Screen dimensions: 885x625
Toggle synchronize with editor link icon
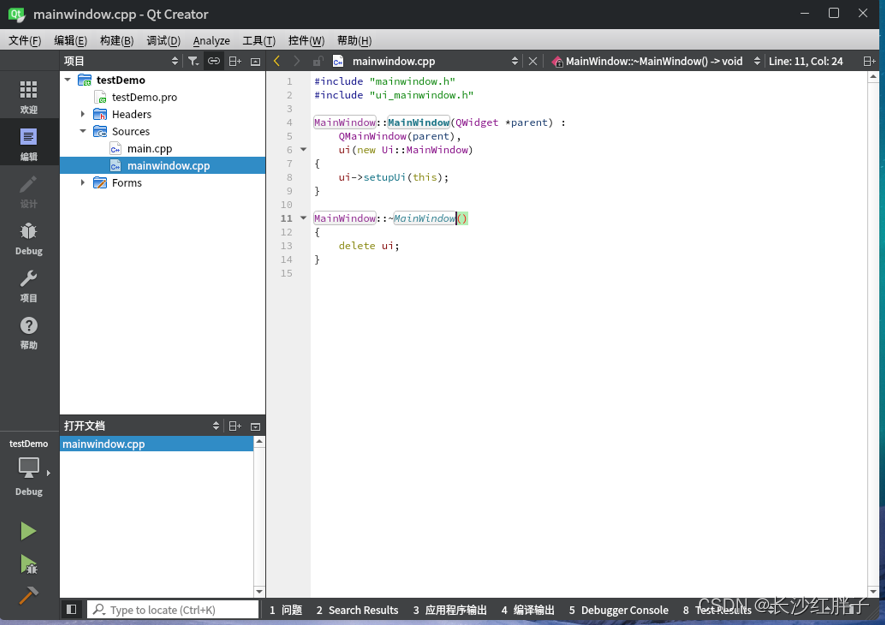point(214,61)
